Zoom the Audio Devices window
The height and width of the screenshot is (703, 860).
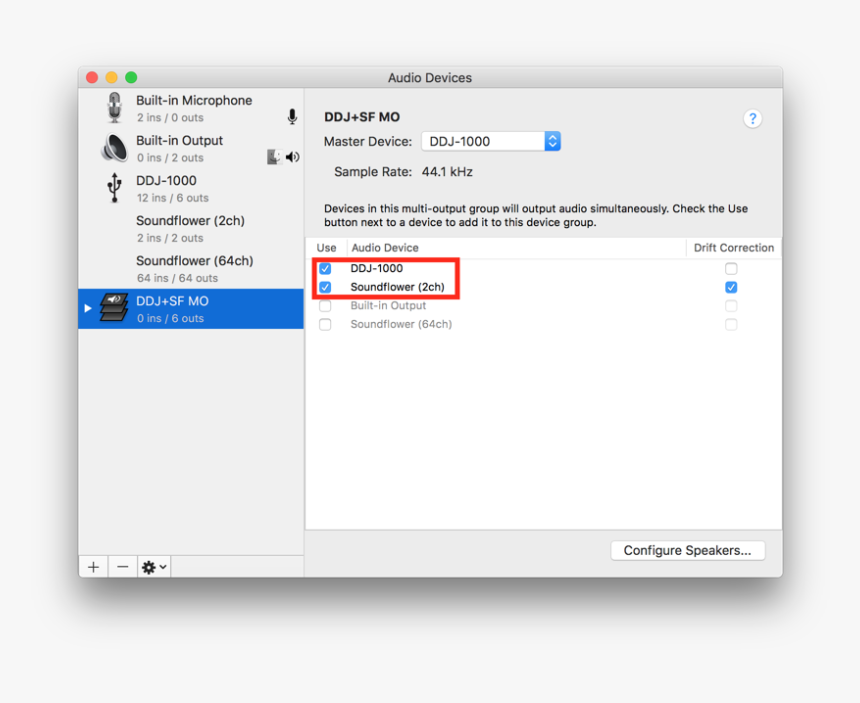pyautogui.click(x=131, y=77)
